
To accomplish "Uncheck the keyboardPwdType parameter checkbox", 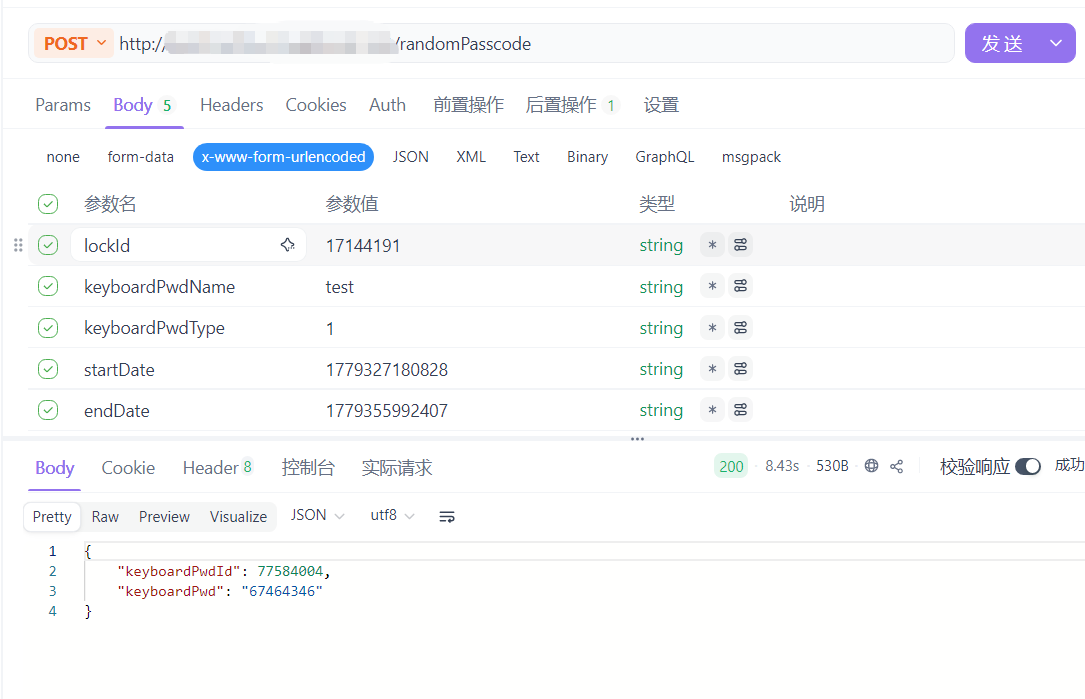I will [x=48, y=327].
